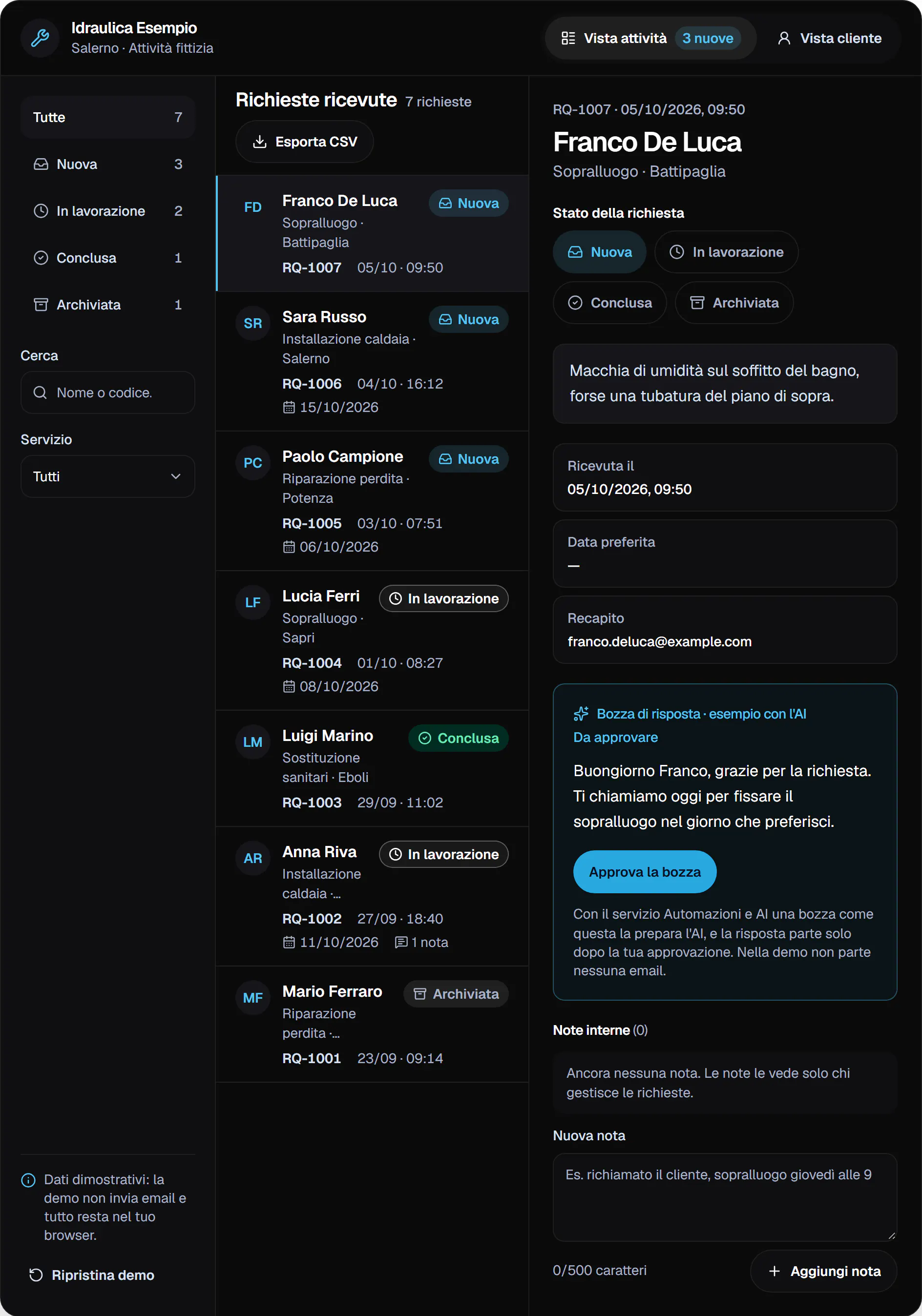Viewport: 922px width, 1316px height.
Task: Export requests with Esporta CSV
Action: pos(304,142)
